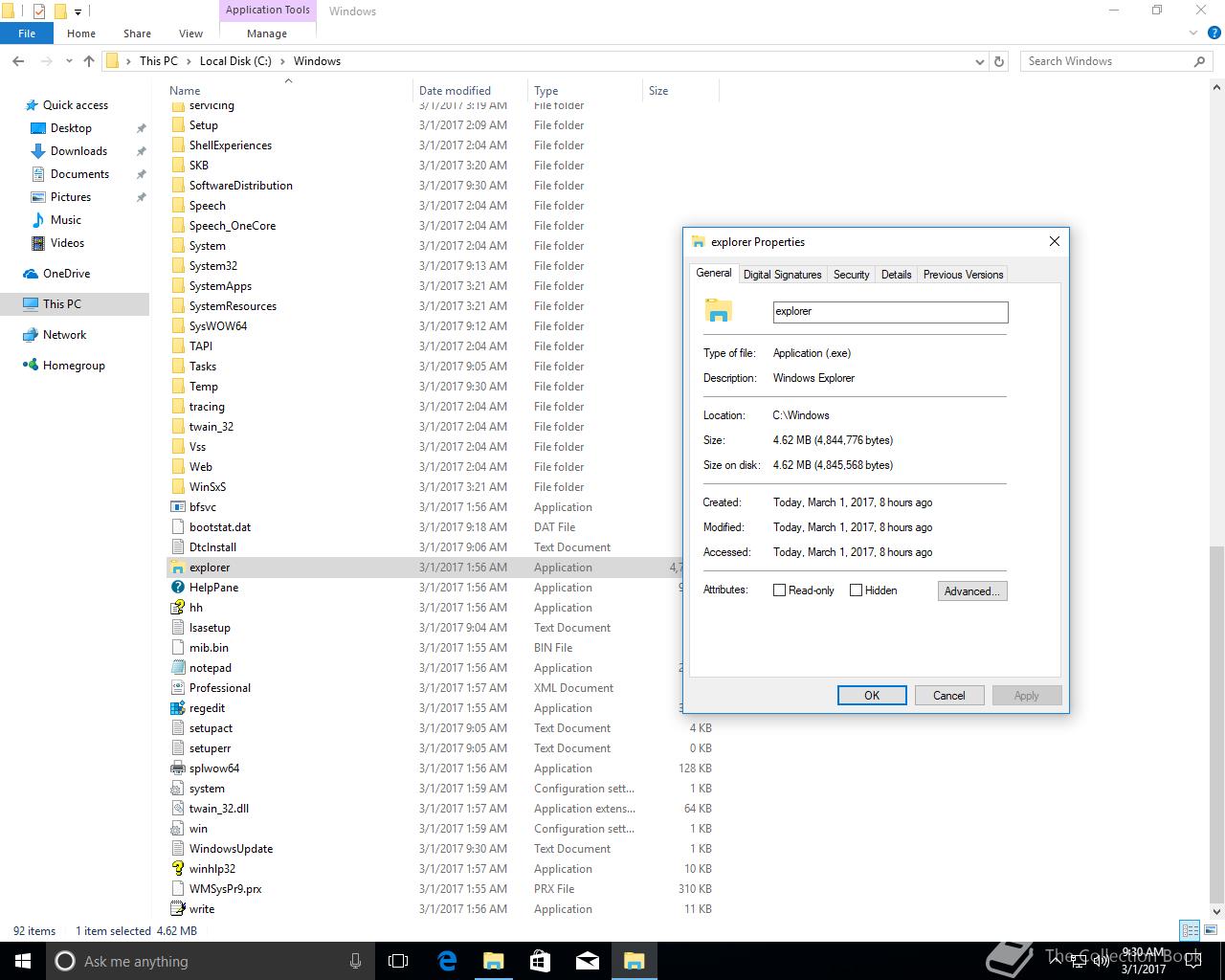
Task: Open the Share ribbon tab
Action: [137, 33]
